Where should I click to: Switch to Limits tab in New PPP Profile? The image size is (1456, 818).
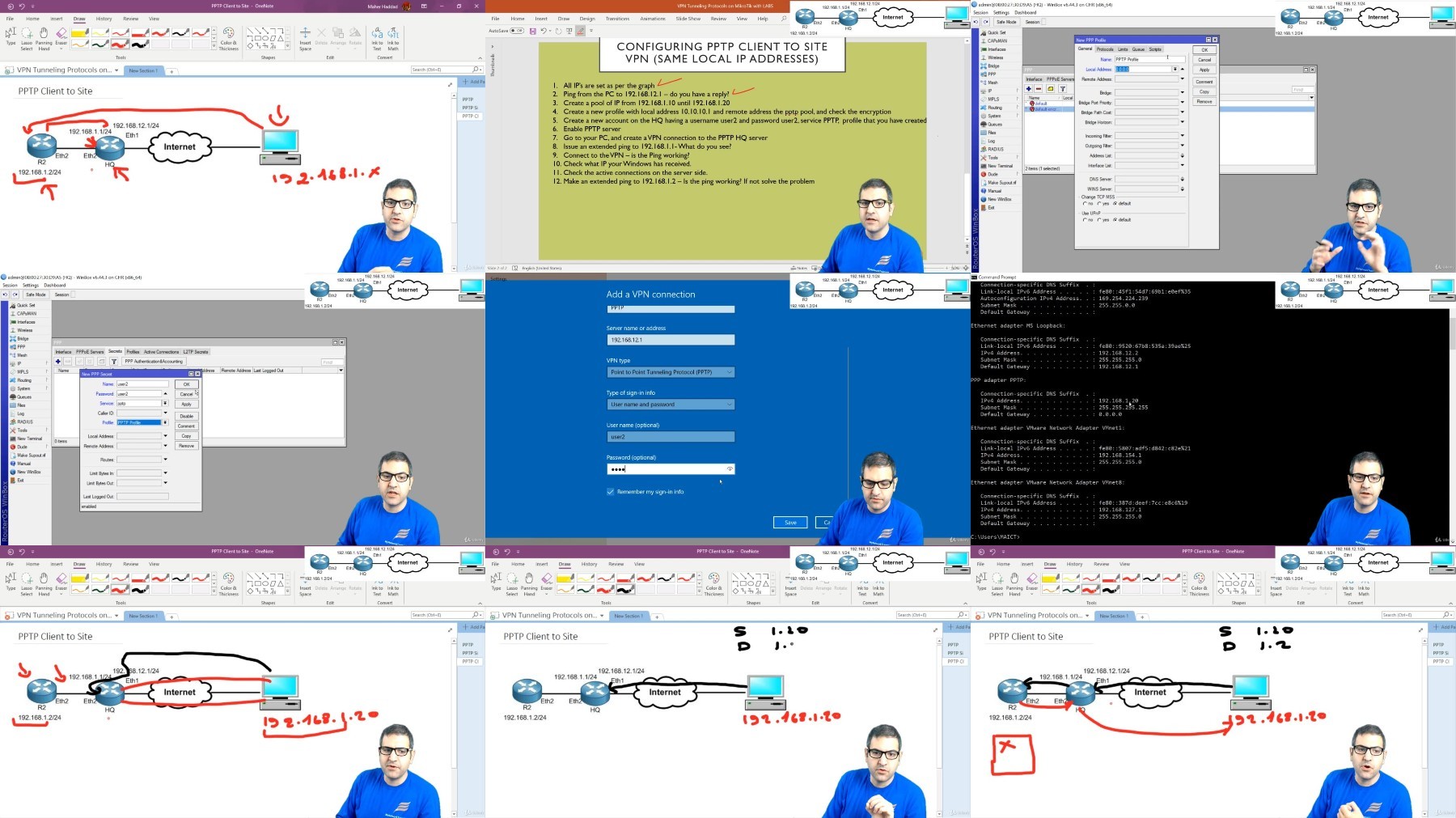pyautogui.click(x=1123, y=49)
